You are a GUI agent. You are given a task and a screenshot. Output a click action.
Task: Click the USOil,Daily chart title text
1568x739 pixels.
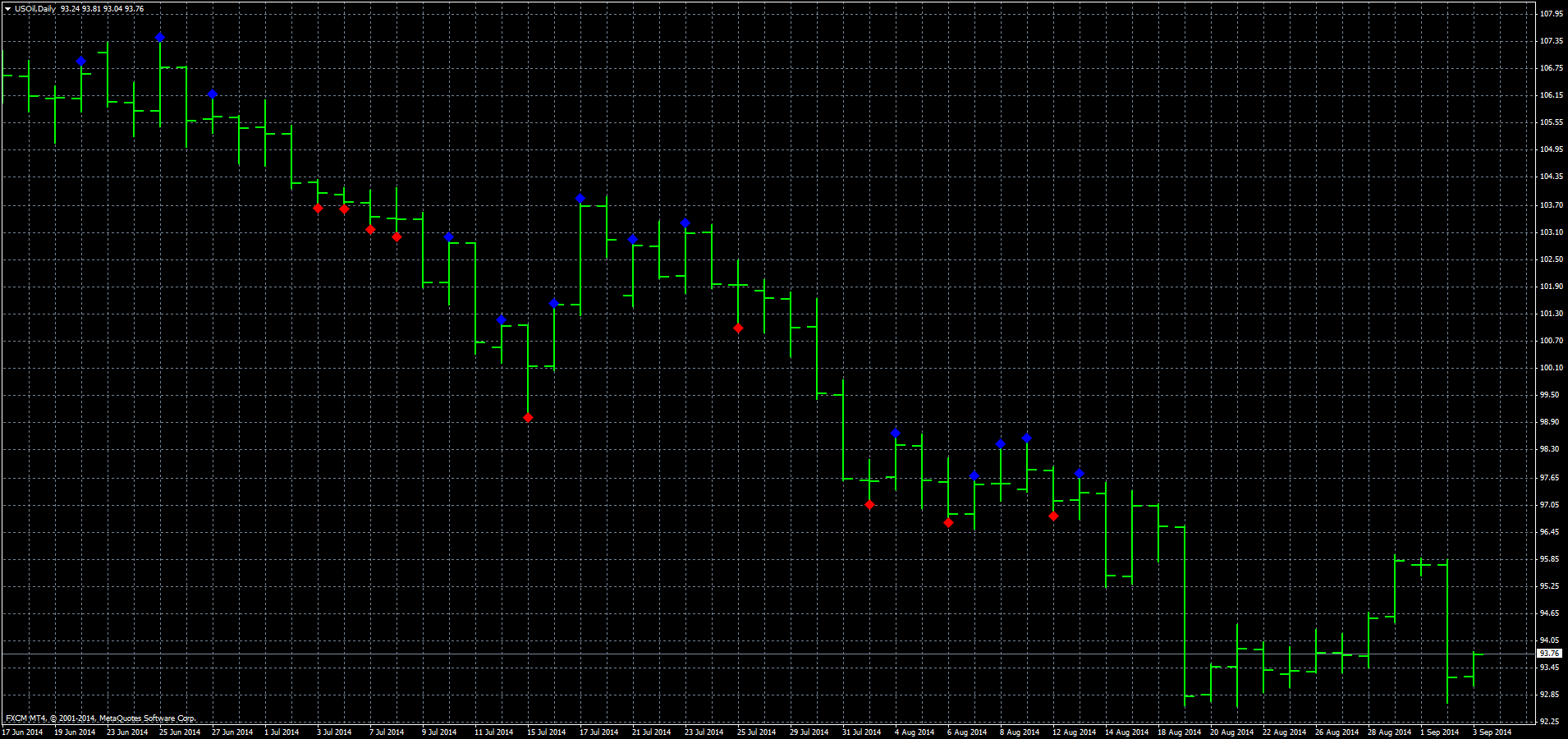tap(35, 9)
